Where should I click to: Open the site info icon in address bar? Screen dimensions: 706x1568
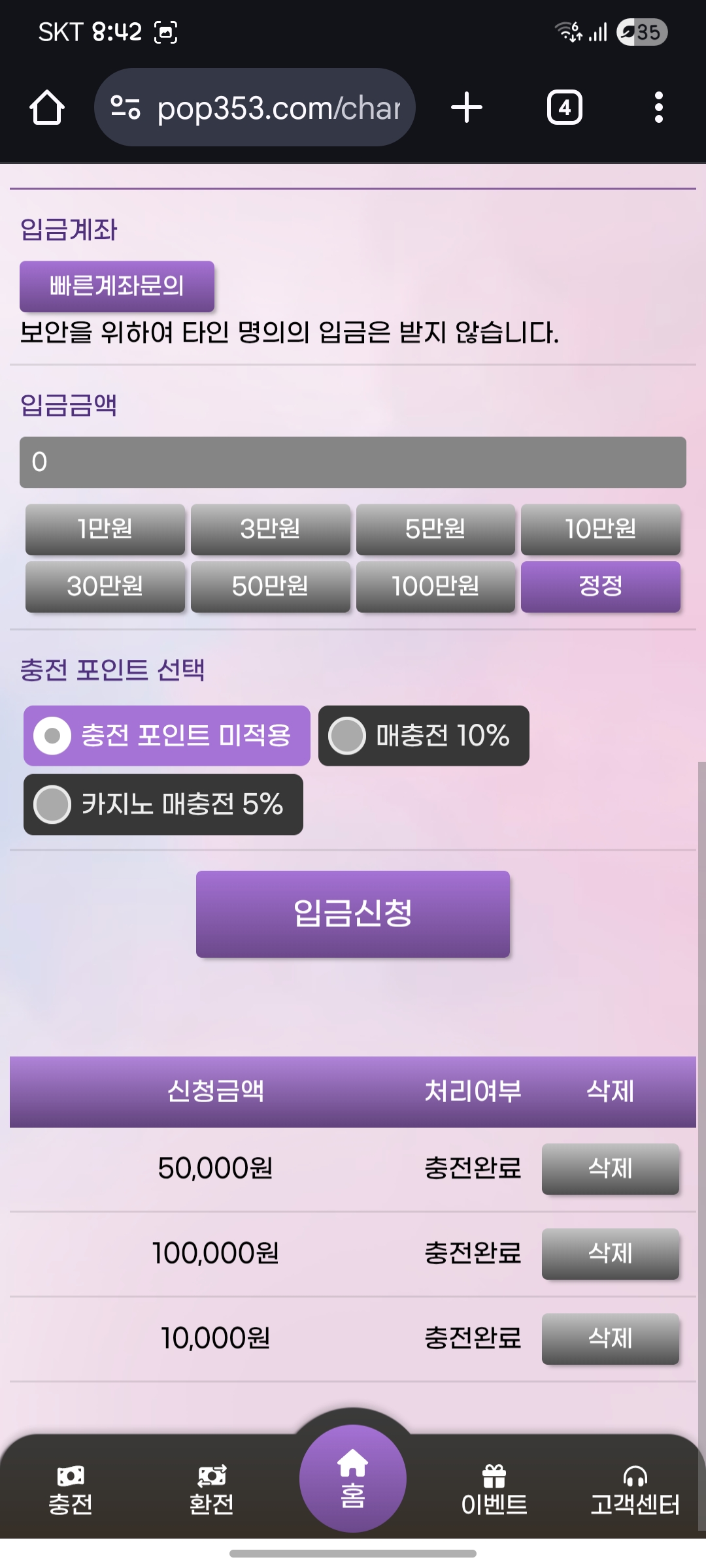click(126, 108)
